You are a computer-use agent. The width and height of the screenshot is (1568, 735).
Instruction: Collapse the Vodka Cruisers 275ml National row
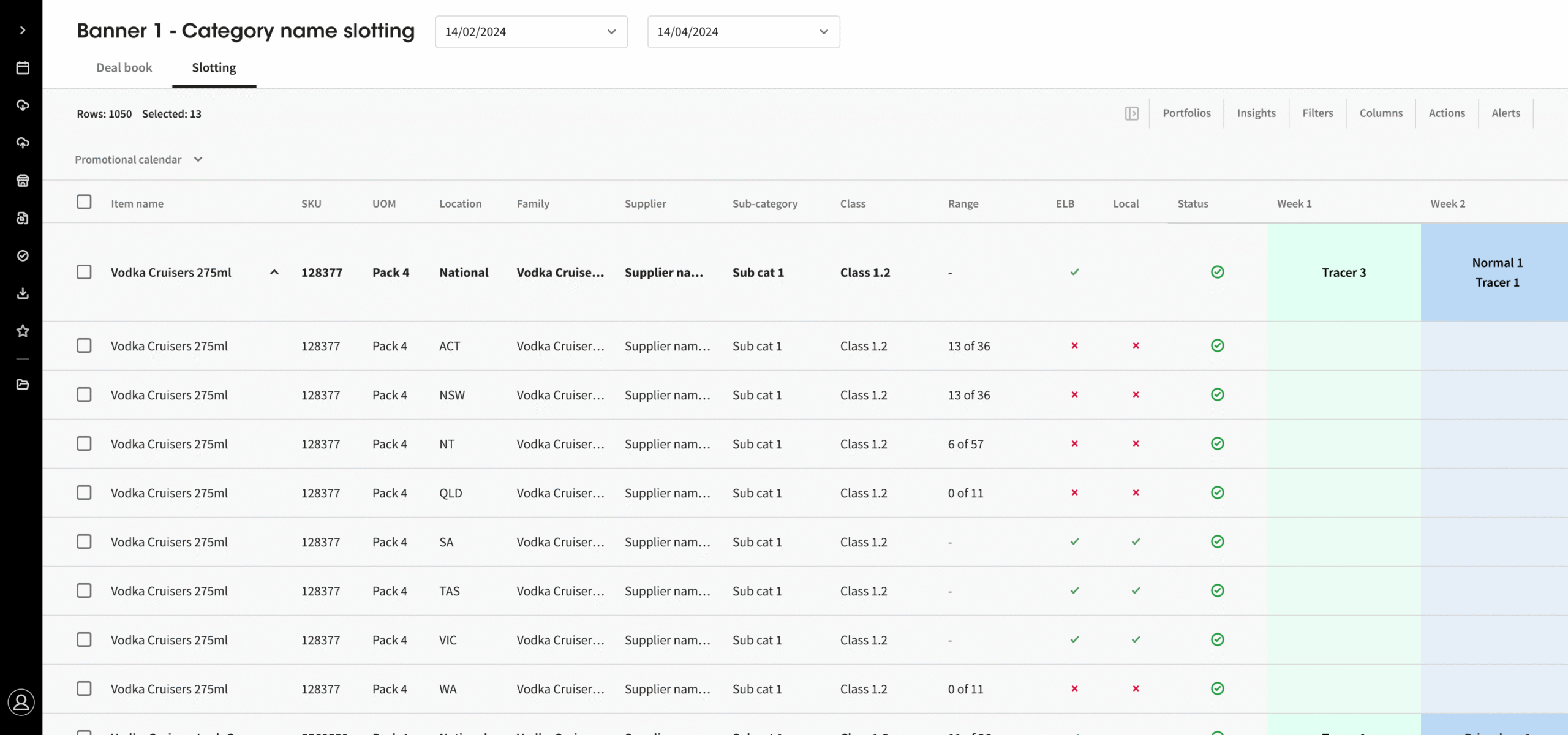pos(274,273)
